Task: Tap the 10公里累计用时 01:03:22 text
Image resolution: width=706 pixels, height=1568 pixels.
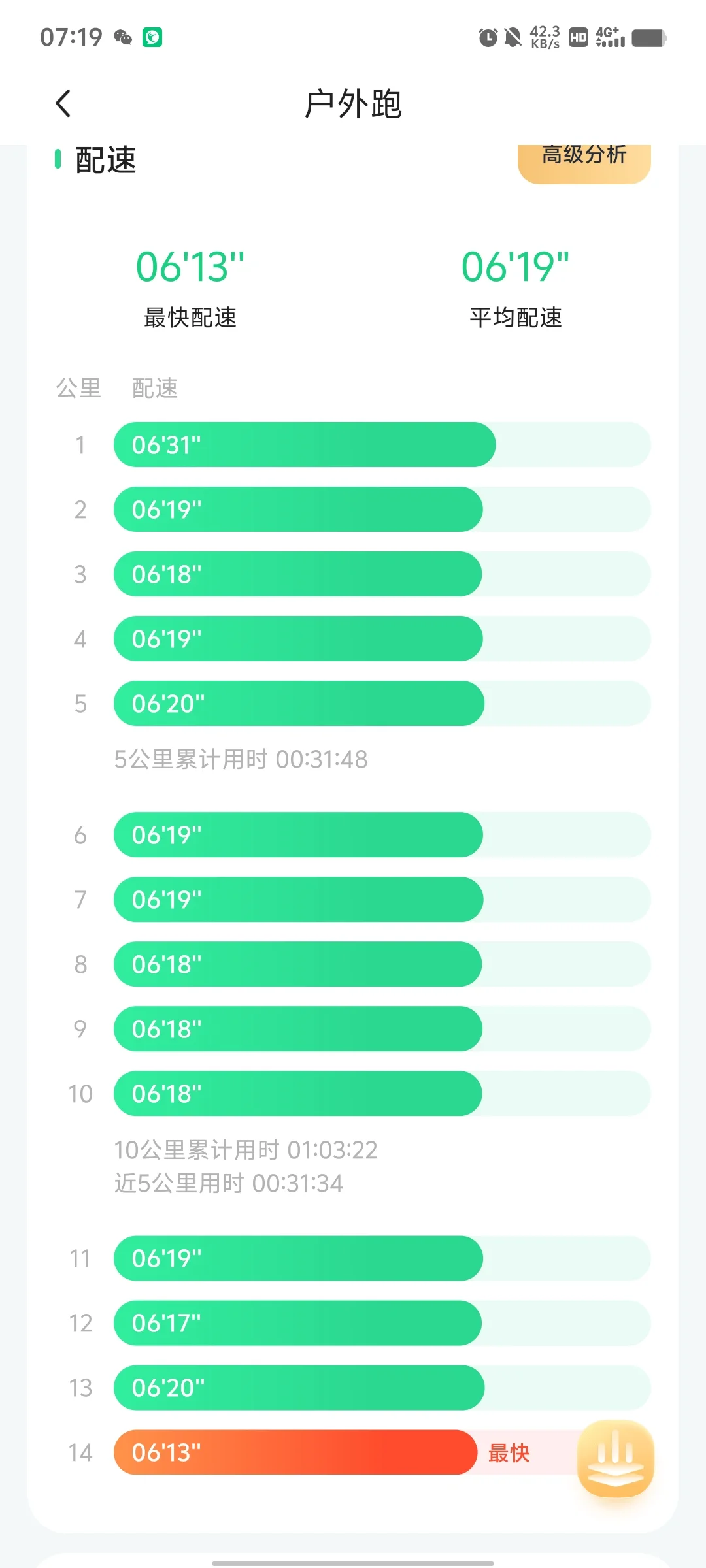Action: pyautogui.click(x=246, y=1150)
